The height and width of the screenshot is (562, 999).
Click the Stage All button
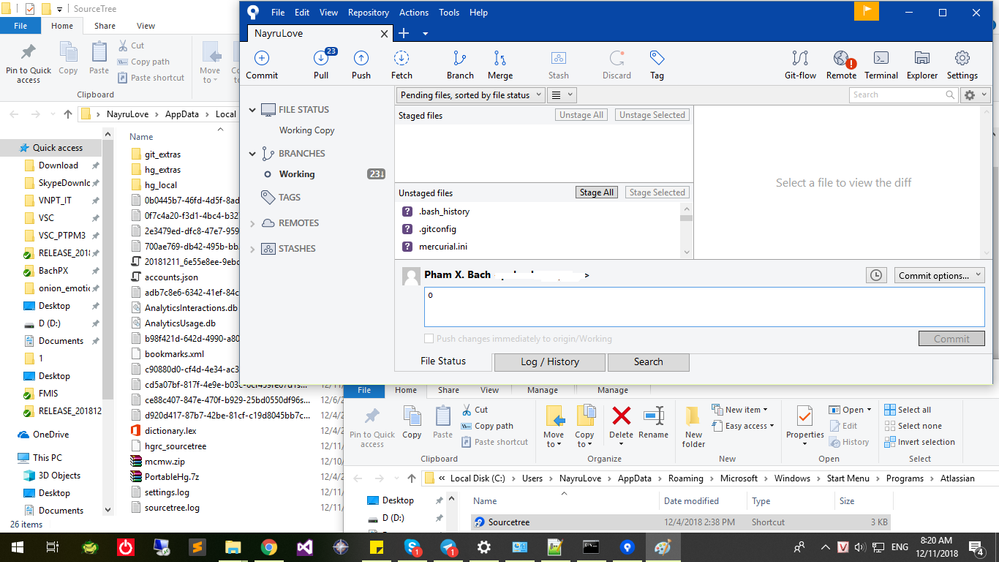coord(596,192)
